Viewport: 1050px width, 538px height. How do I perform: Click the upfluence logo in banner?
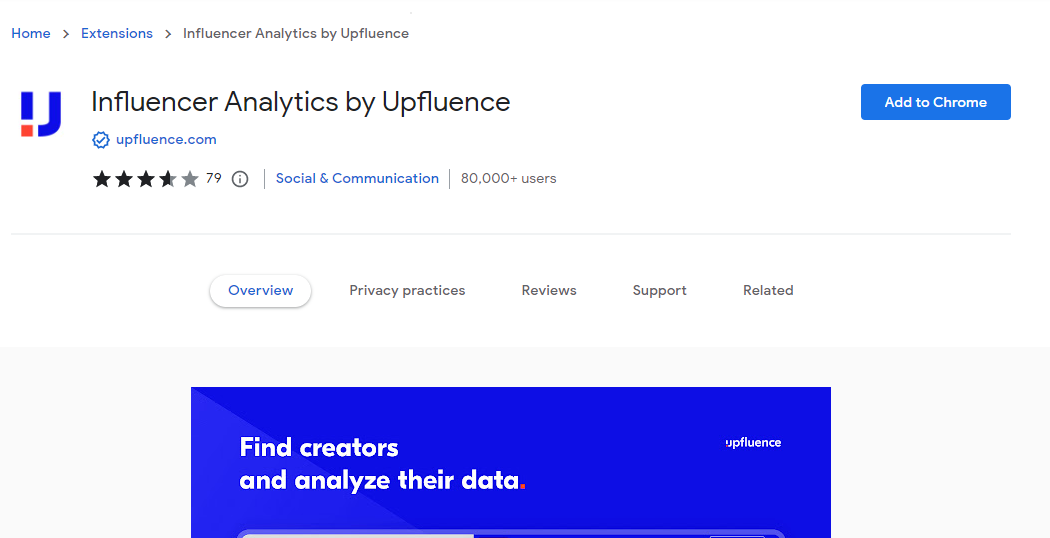coord(753,443)
